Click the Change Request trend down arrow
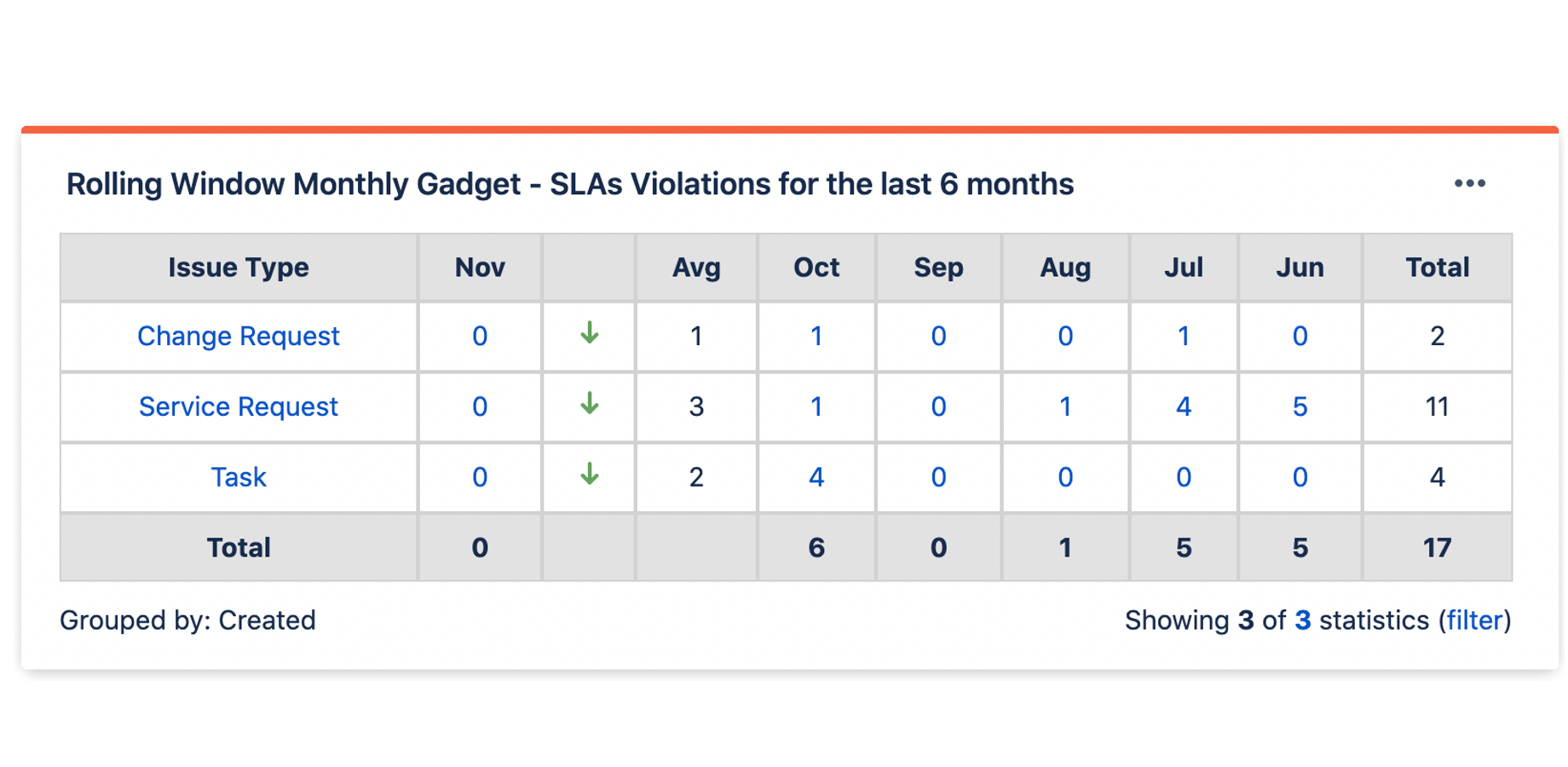The width and height of the screenshot is (1568, 767). pyautogui.click(x=589, y=333)
